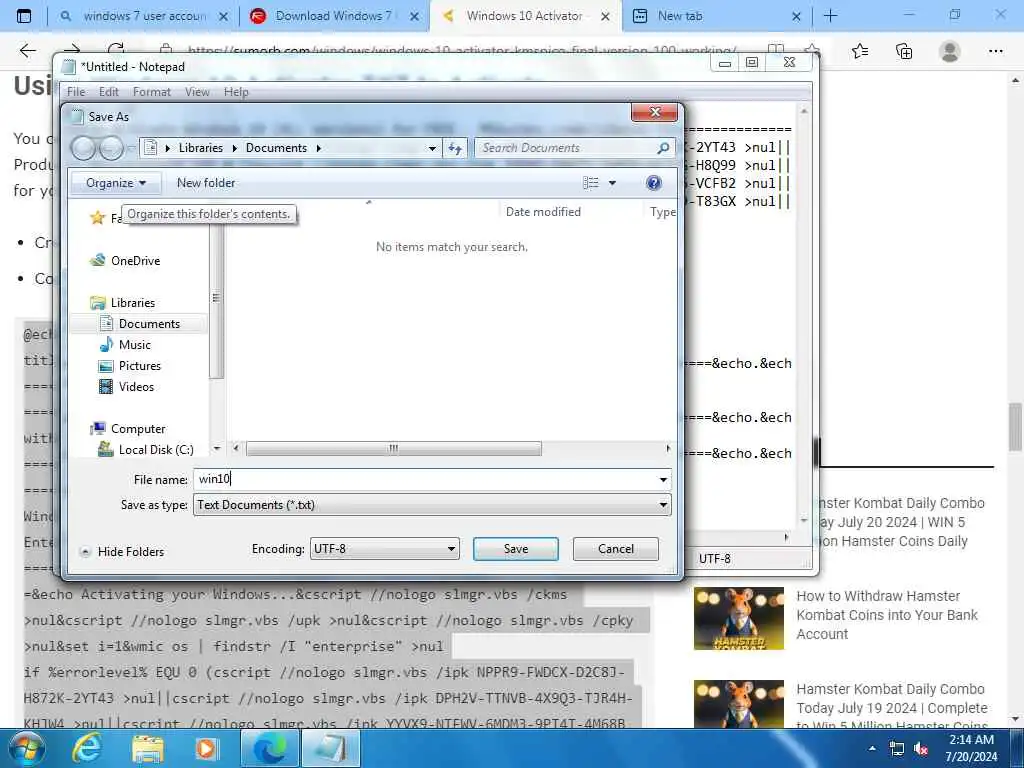This screenshot has height=768, width=1024.
Task: Close the Save As dialog with red X
Action: 655,112
